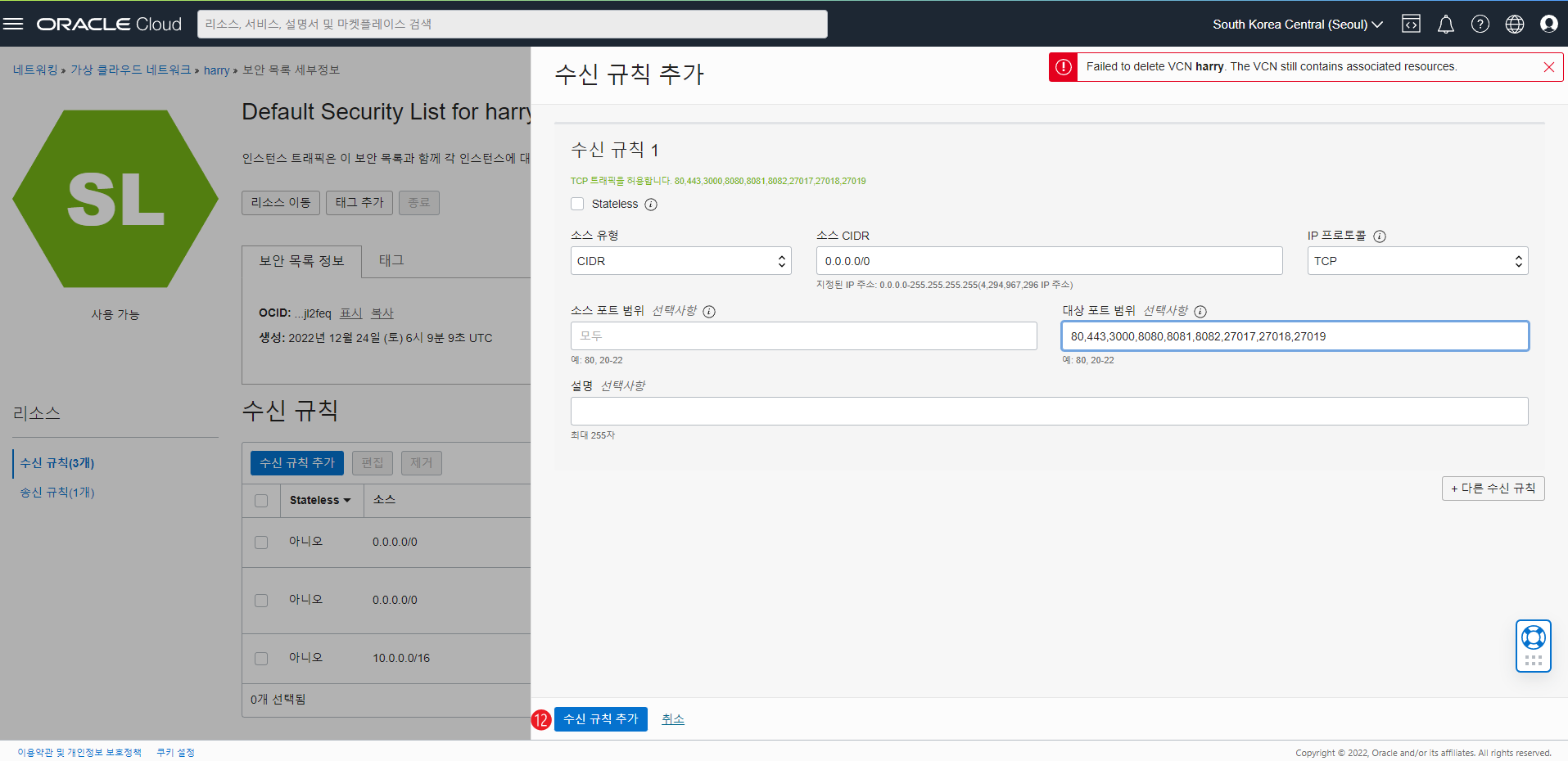Click the 리소스 이동 button
The image size is (1568, 761).
click(281, 203)
